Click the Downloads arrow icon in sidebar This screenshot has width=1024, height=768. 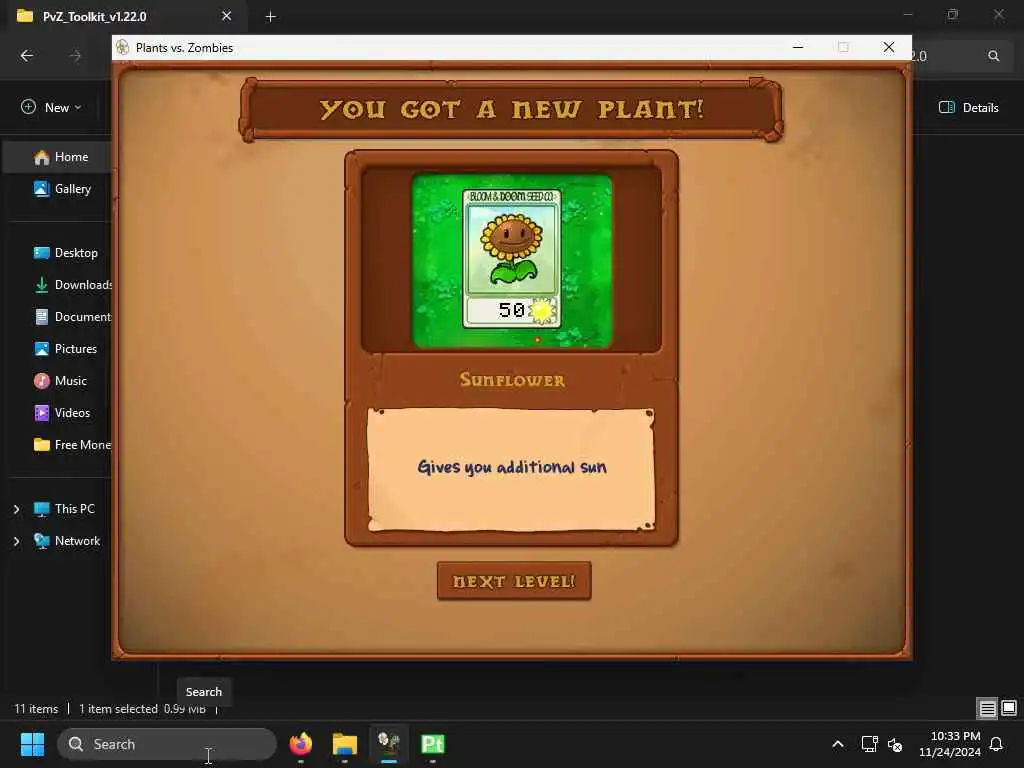[42, 285]
